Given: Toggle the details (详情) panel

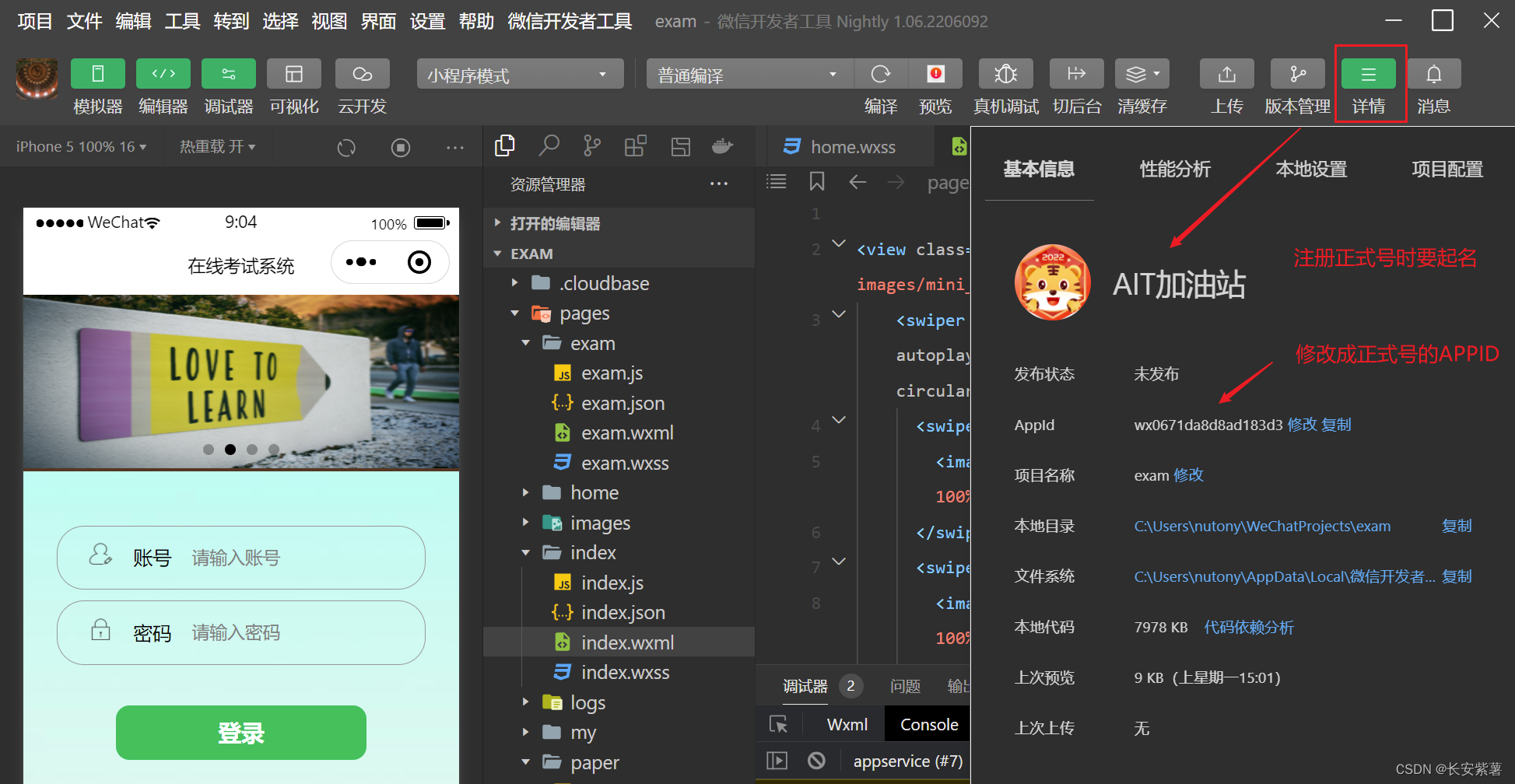Looking at the screenshot, I should [x=1369, y=74].
